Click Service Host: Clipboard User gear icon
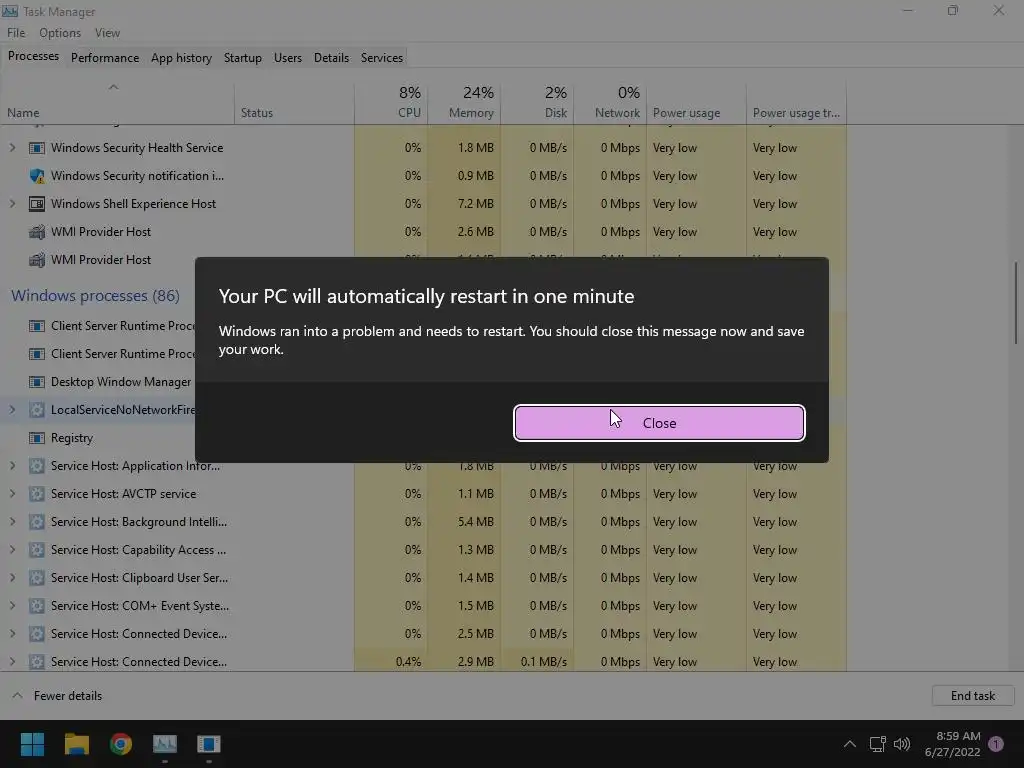1024x768 pixels. point(37,578)
